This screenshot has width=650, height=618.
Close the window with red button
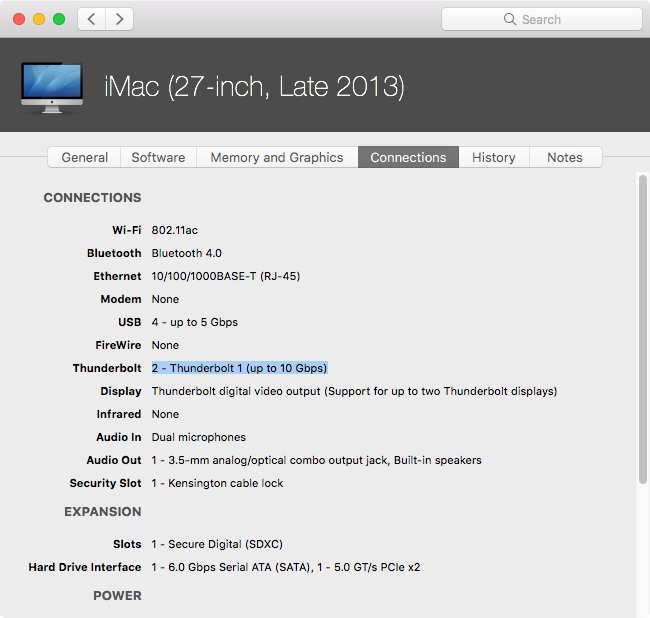[x=19, y=19]
